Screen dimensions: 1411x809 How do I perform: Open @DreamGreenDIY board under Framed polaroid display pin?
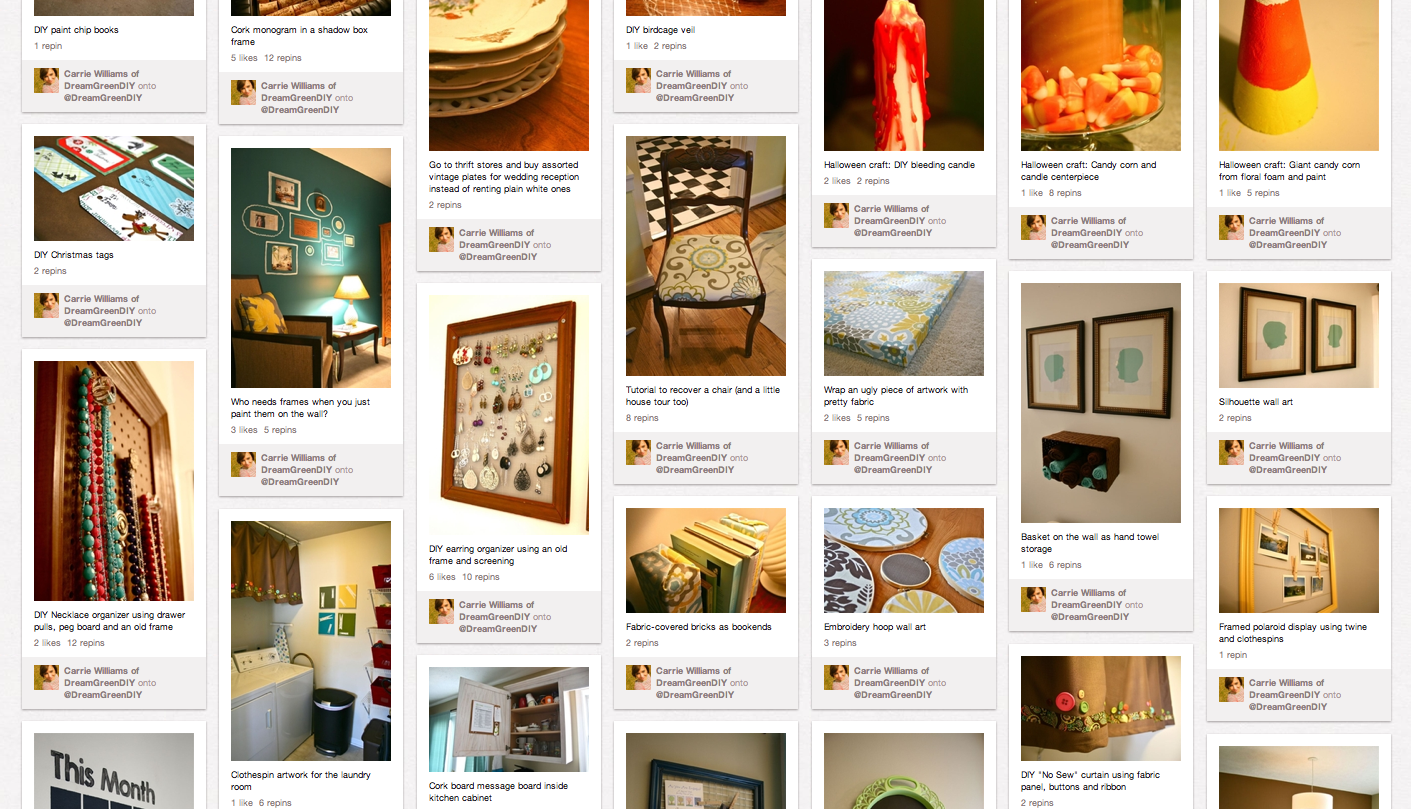point(1288,707)
